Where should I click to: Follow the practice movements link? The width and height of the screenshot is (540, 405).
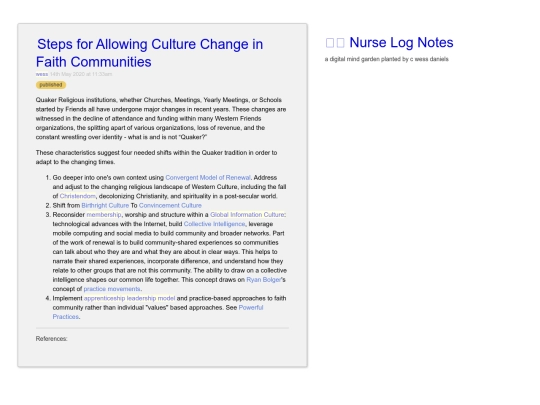[112, 289]
